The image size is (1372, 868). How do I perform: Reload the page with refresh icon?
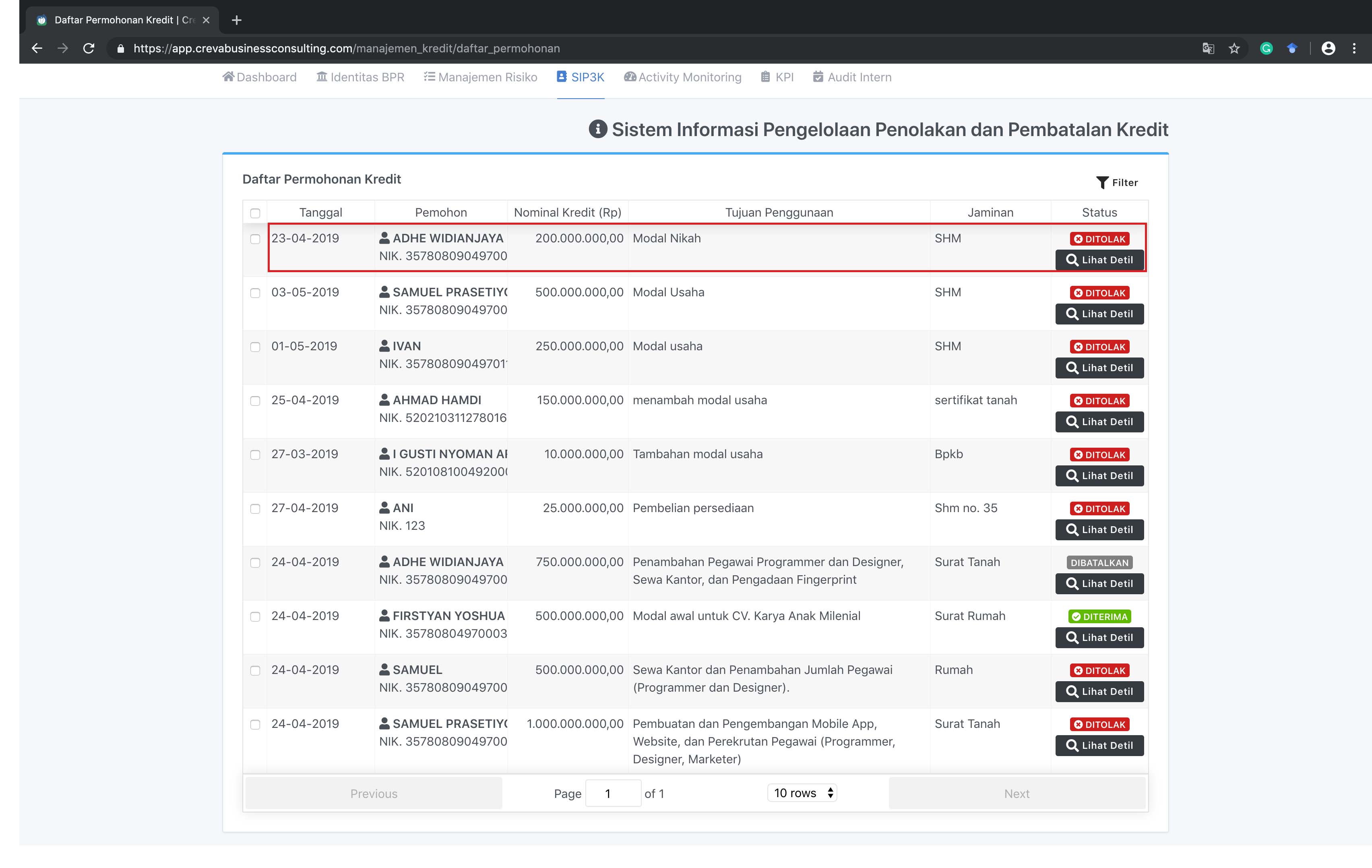(89, 48)
